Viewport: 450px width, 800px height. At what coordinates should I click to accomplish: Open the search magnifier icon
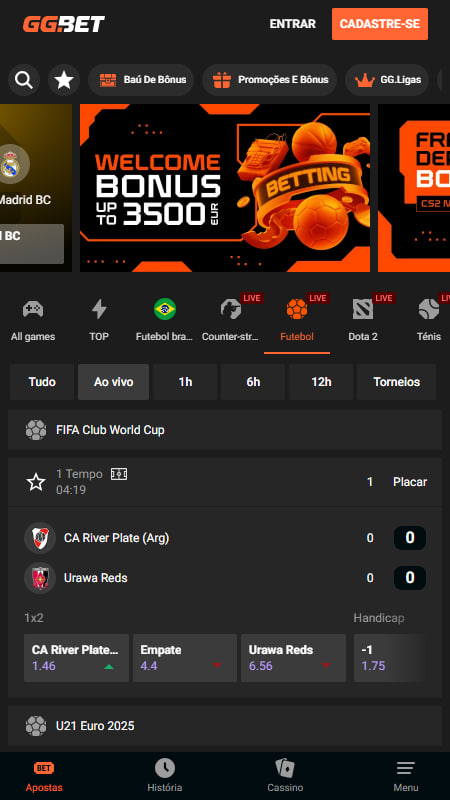click(x=24, y=80)
